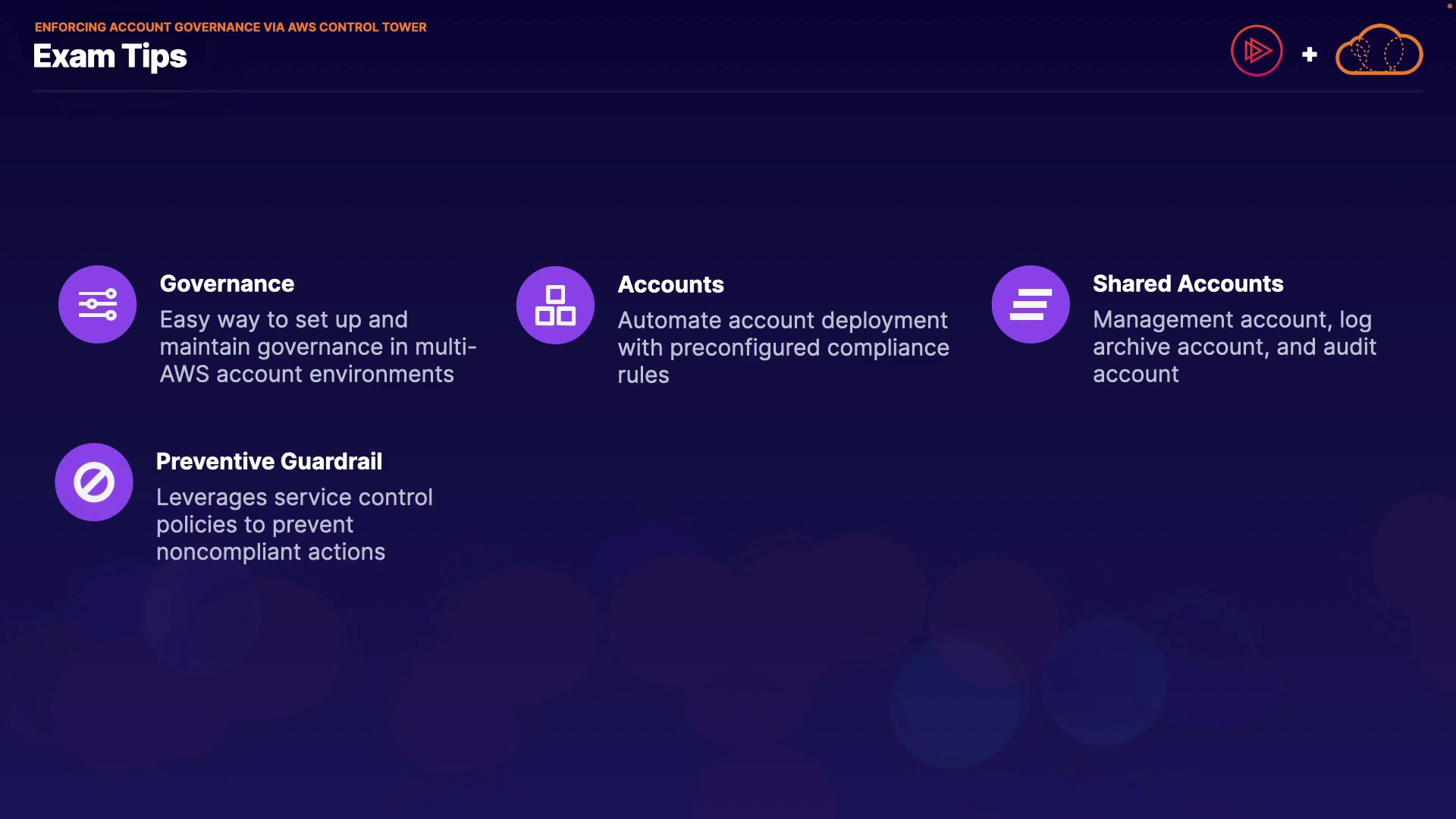Select the Preventive Guardrail heading
Screen dimensions: 1456x819
[269, 461]
